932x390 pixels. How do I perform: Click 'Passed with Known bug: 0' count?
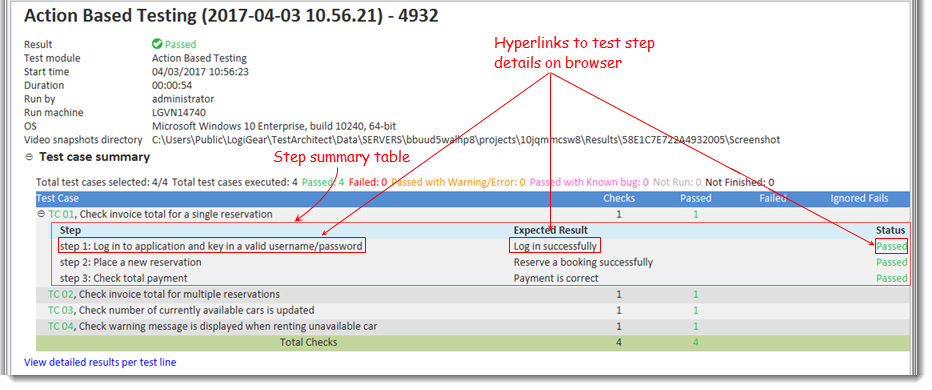click(589, 182)
